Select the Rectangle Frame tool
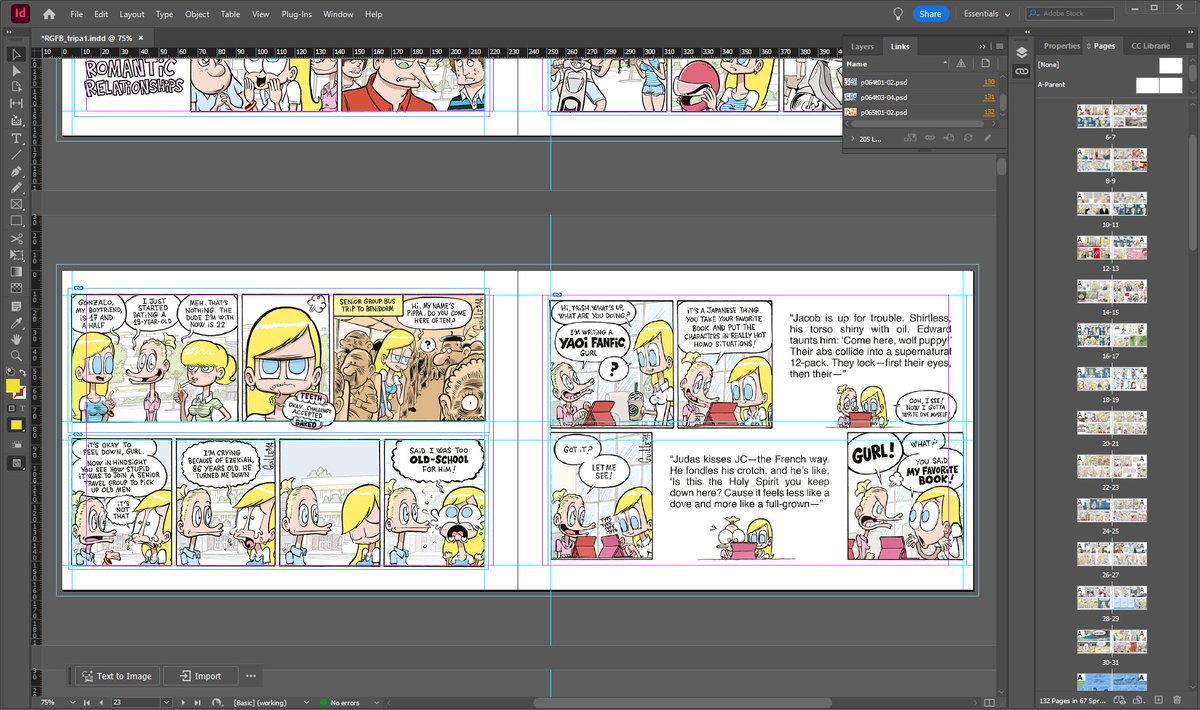 click(16, 204)
